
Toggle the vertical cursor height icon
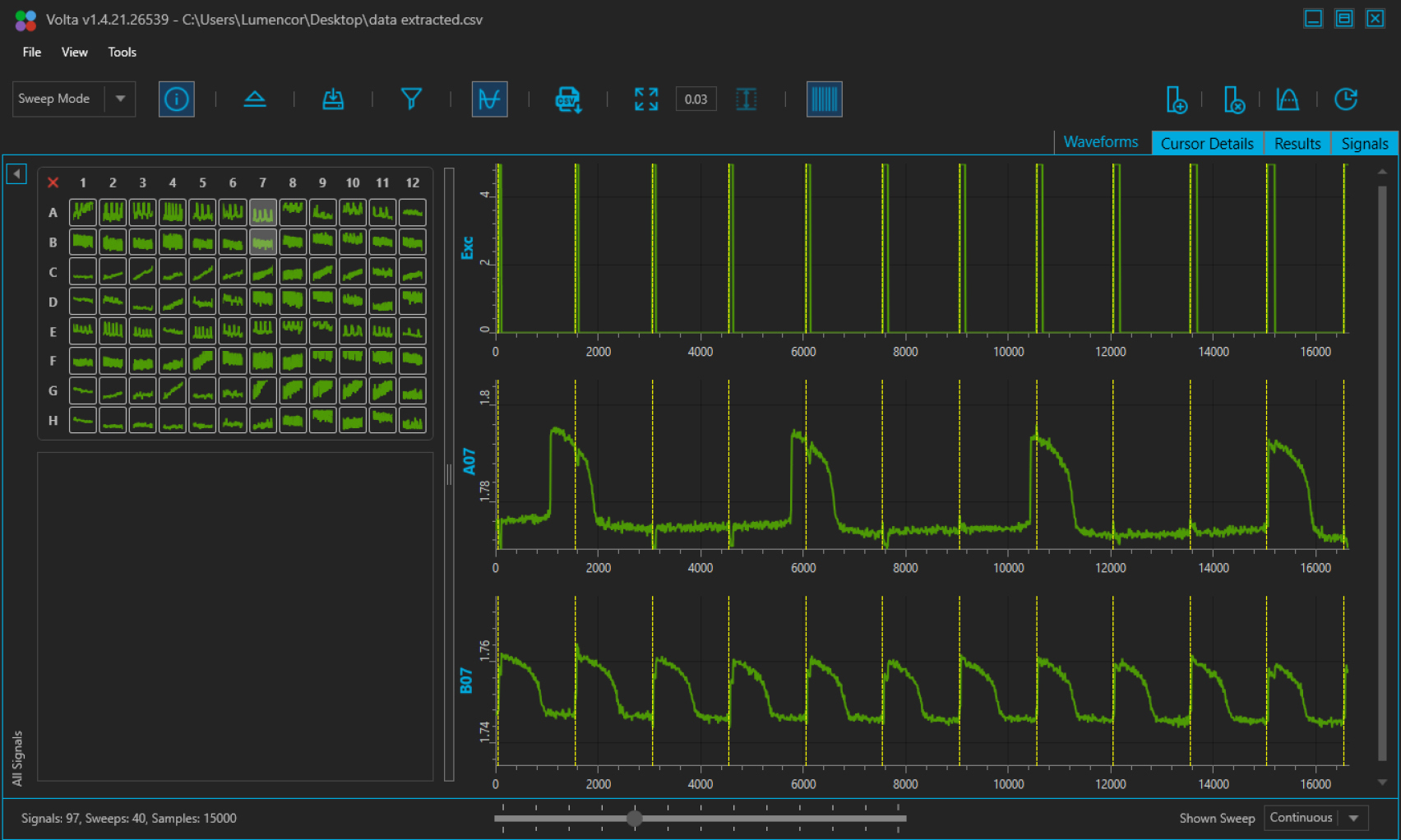click(x=747, y=99)
